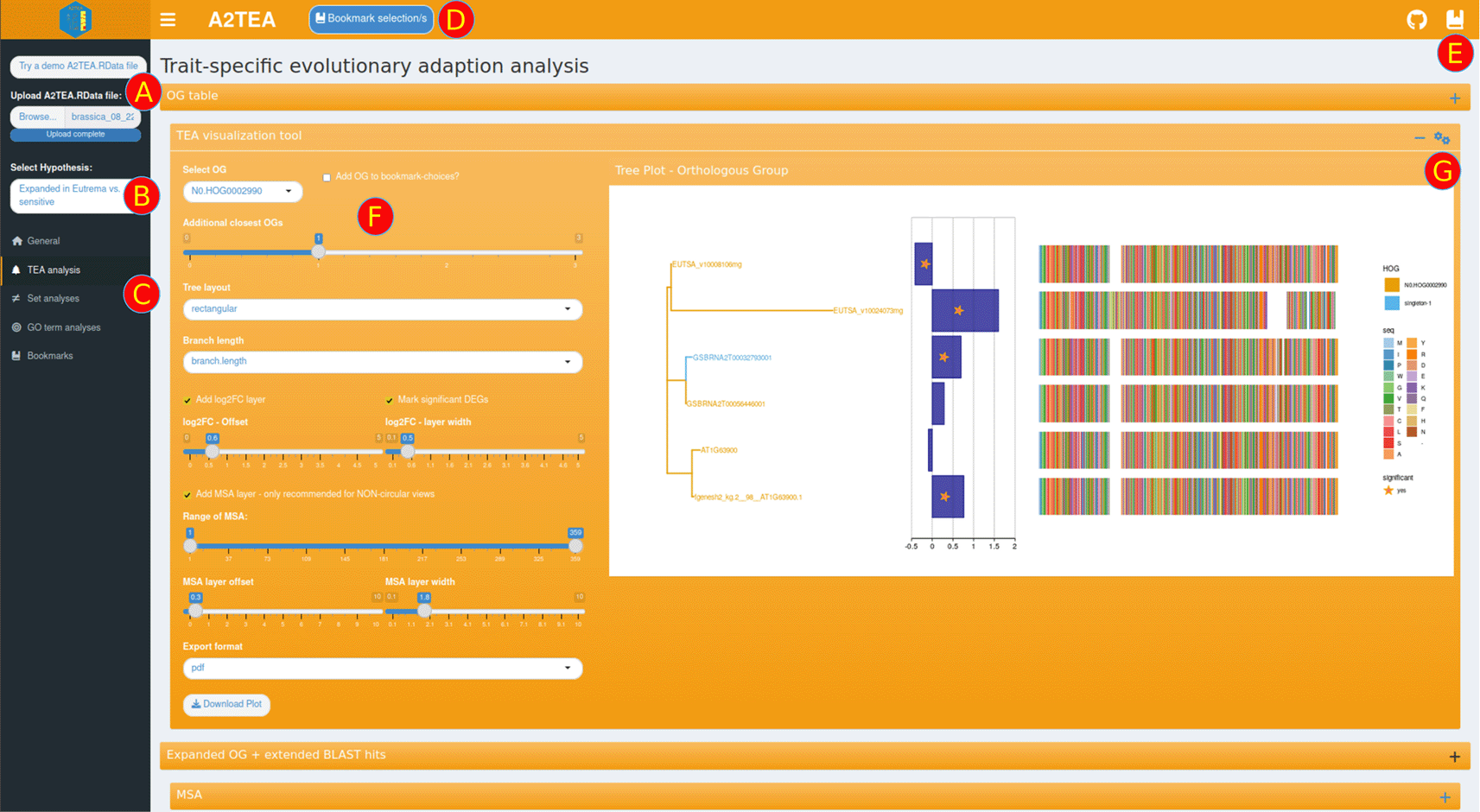1480x812 pixels.
Task: Expand the OG table panel
Action: (x=1455, y=98)
